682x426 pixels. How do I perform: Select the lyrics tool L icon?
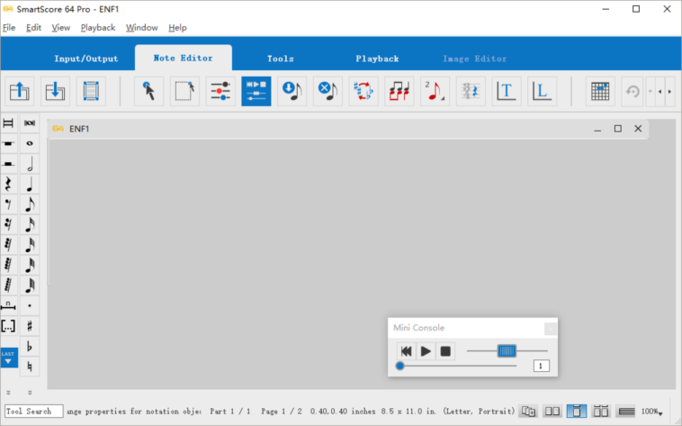click(x=541, y=92)
